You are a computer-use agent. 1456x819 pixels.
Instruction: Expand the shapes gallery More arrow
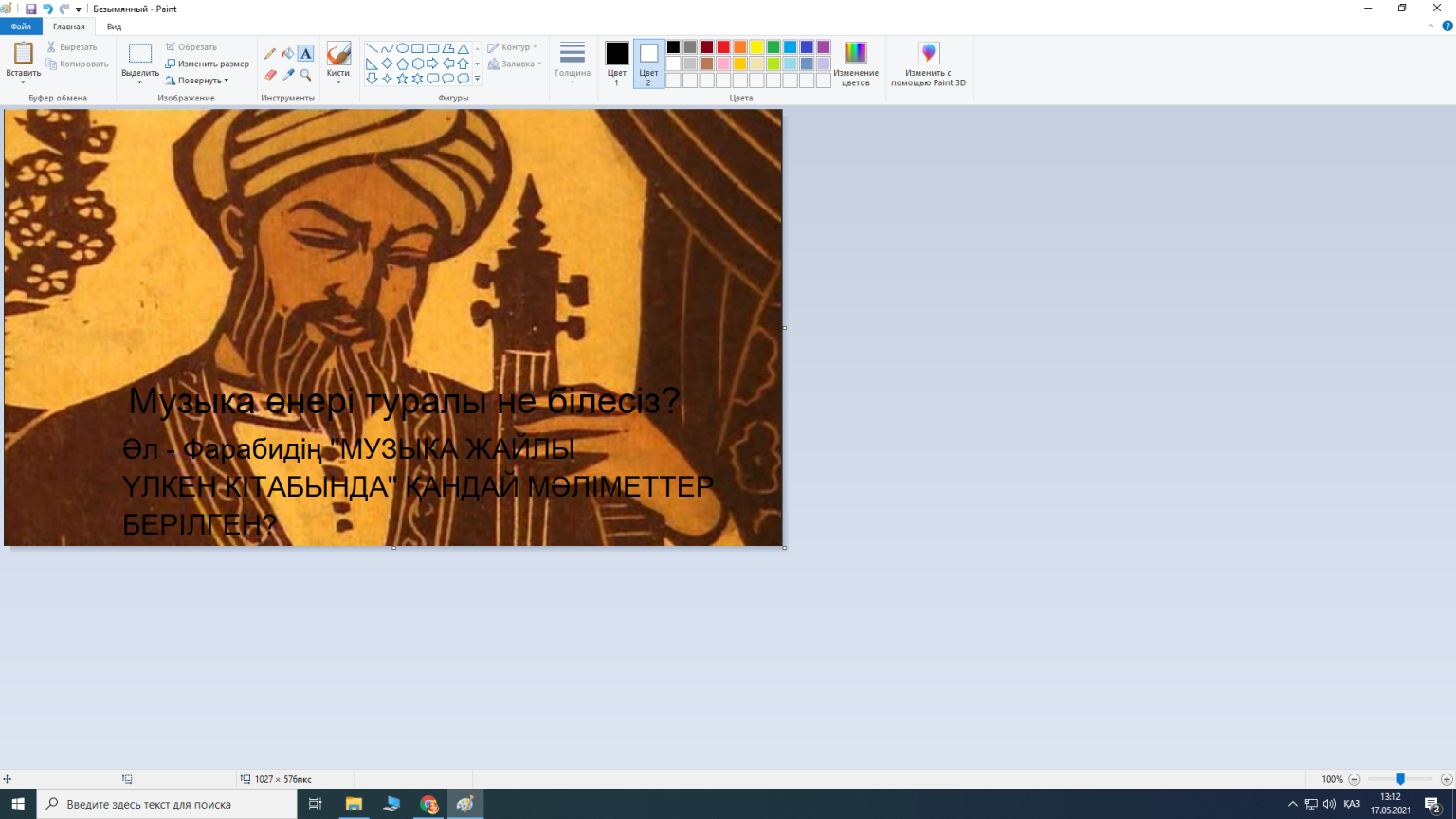click(477, 79)
